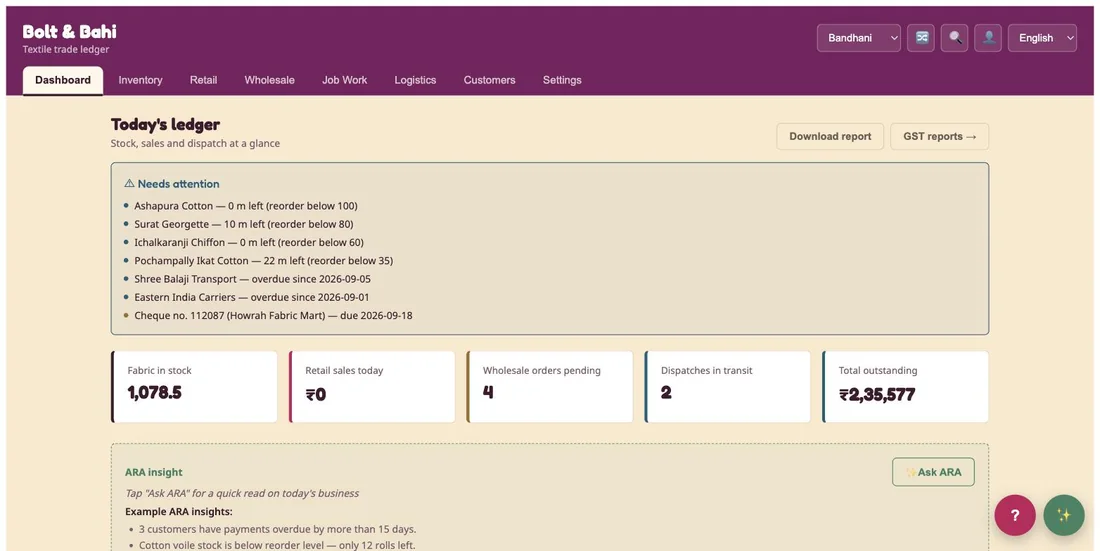Viewport: 1100px width, 551px height.
Task: Open the Dispatches in transit card
Action: [727, 387]
